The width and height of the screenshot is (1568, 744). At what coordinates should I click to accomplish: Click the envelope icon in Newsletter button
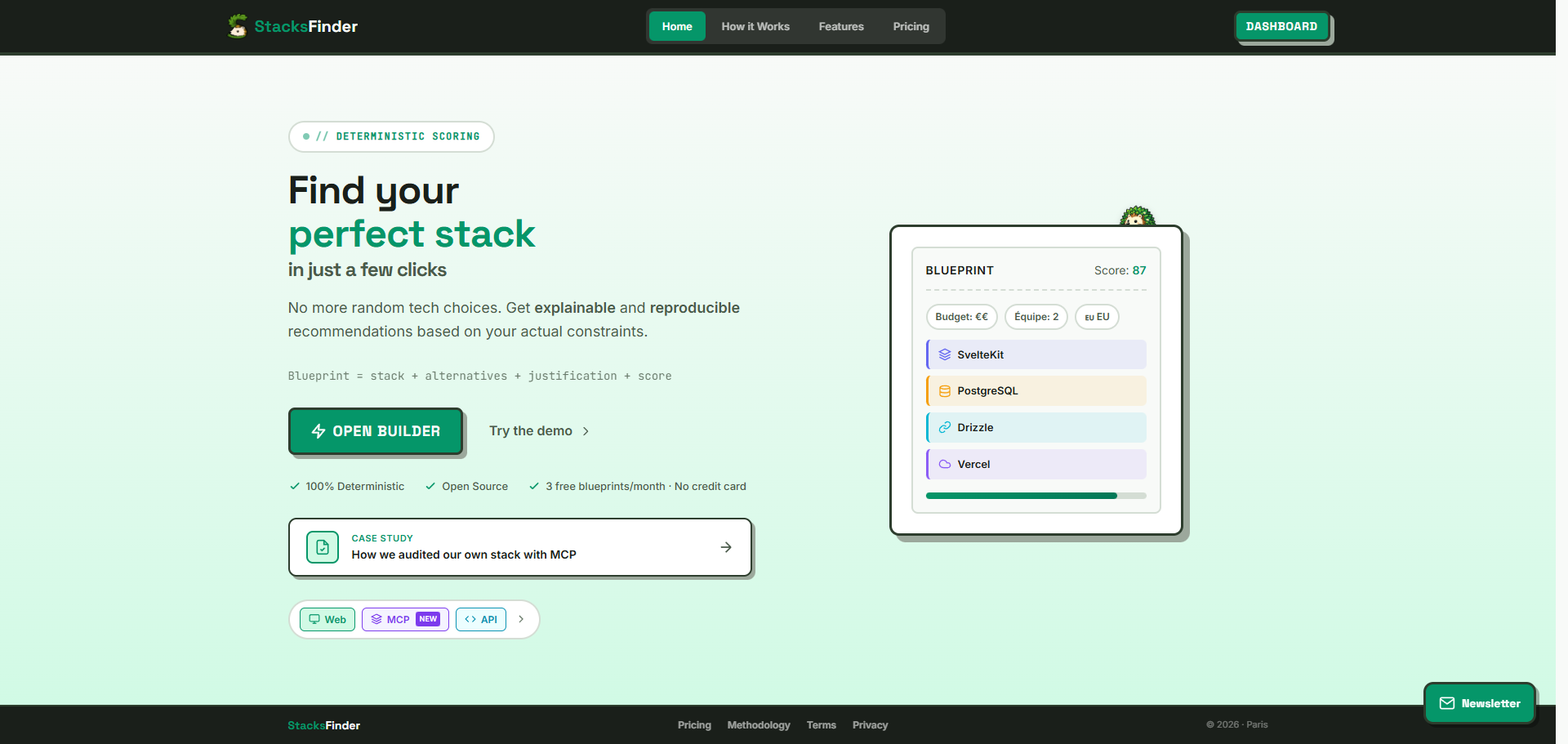pos(1447,703)
